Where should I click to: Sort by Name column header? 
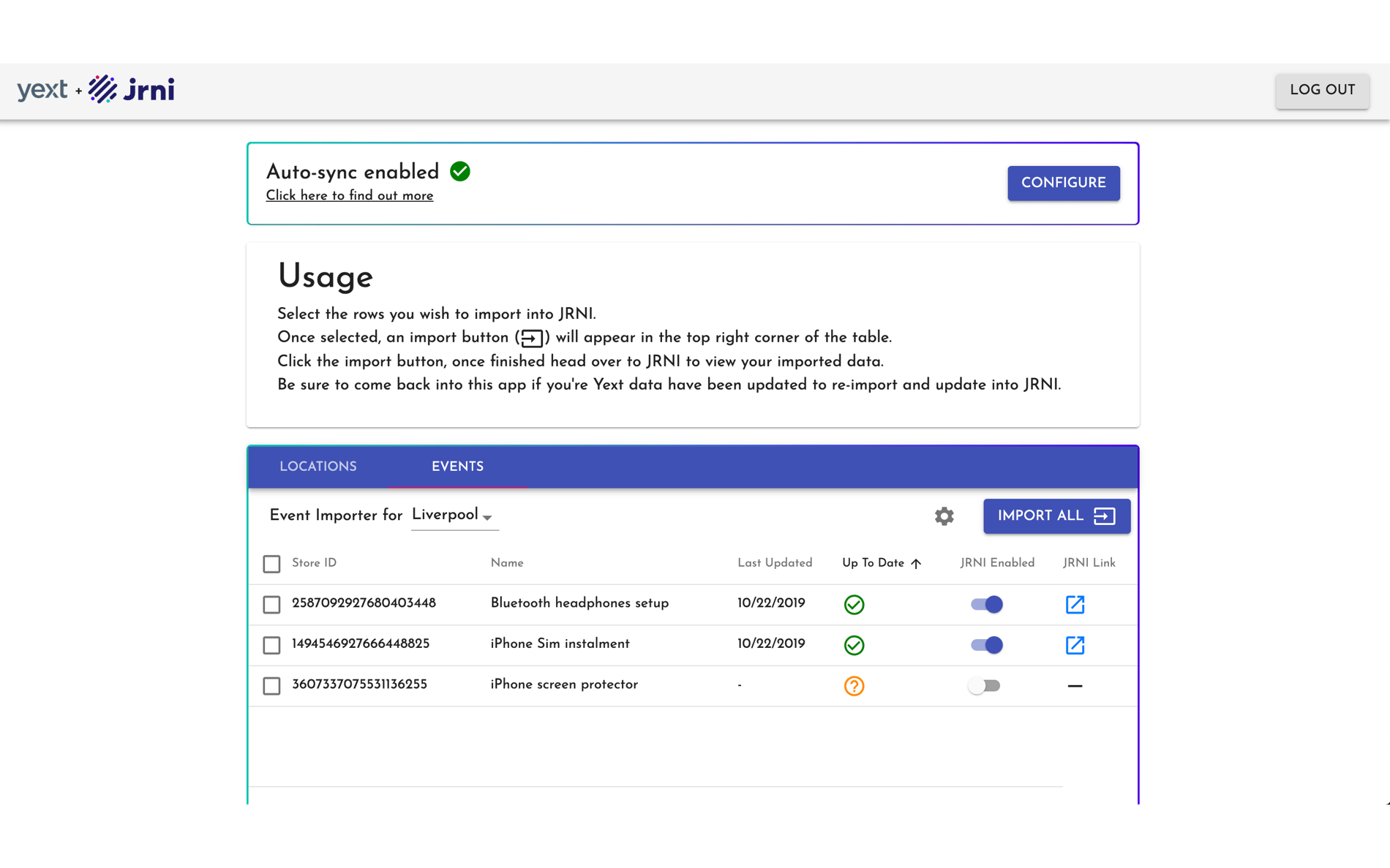click(507, 563)
